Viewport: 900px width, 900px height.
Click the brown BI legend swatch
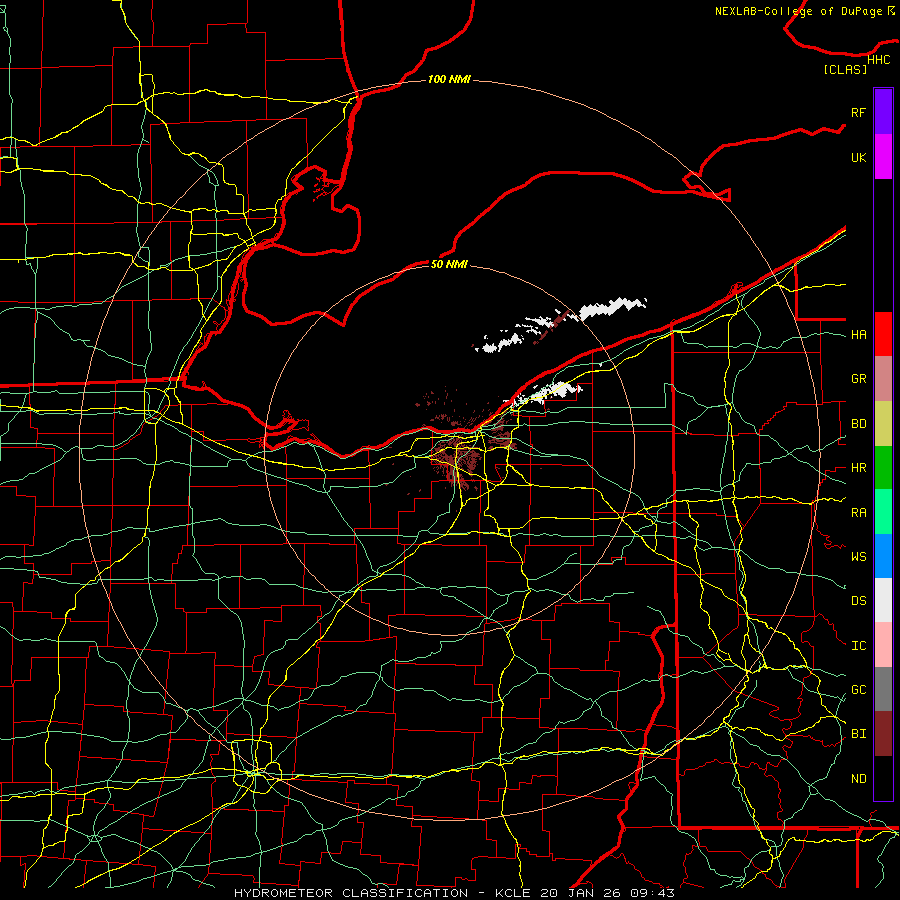point(883,734)
